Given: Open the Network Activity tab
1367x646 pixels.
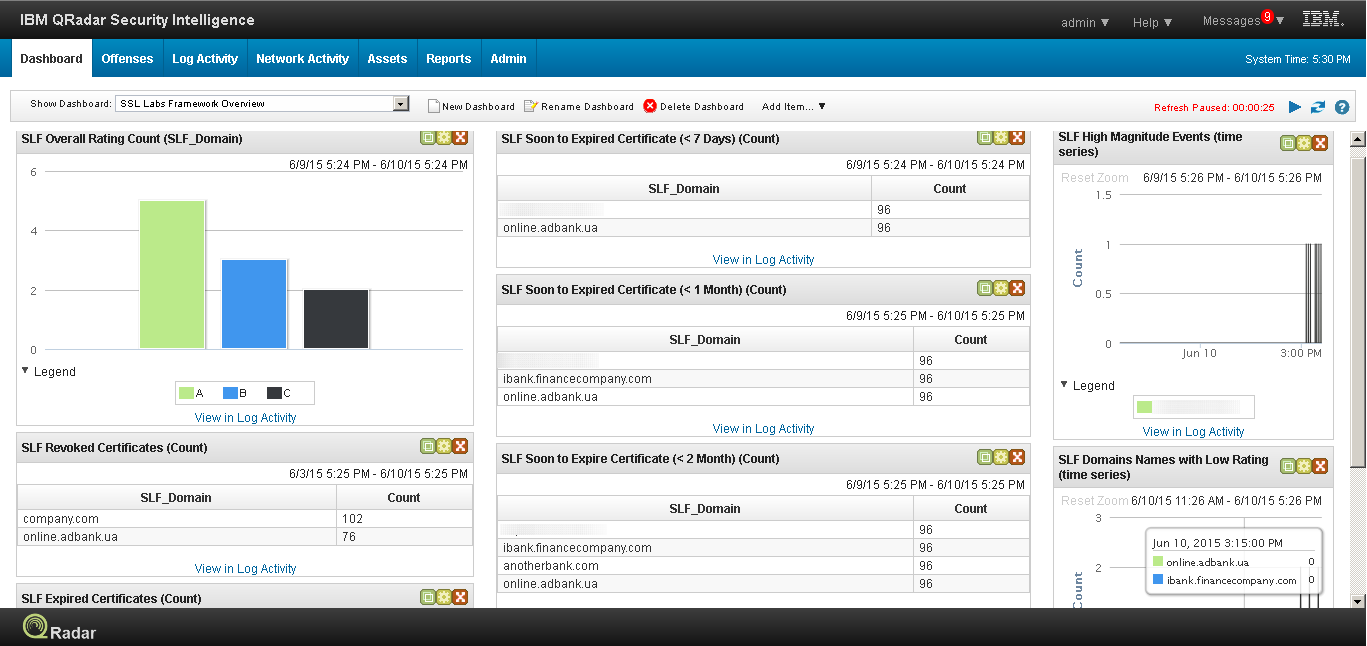Looking at the screenshot, I should 302,59.
